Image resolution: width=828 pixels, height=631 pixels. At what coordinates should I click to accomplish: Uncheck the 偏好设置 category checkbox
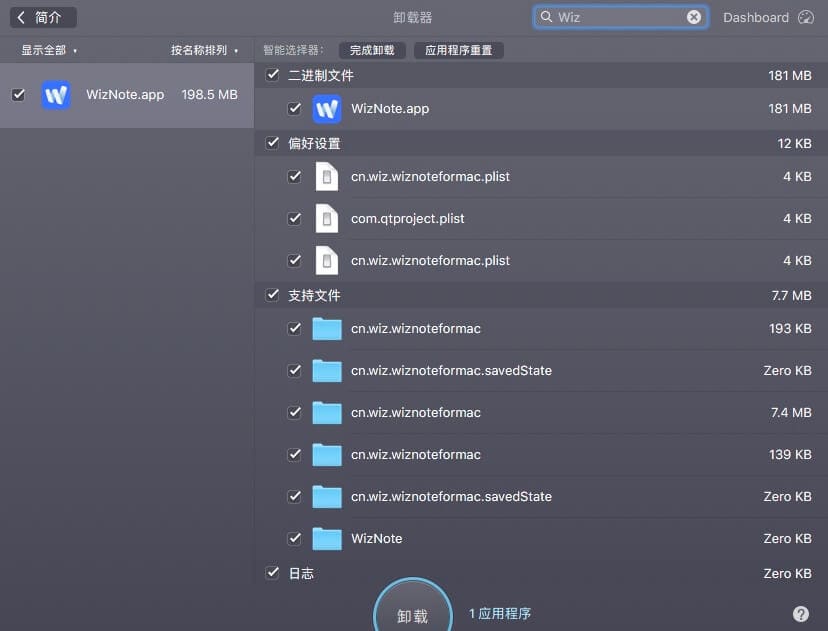coord(272,143)
